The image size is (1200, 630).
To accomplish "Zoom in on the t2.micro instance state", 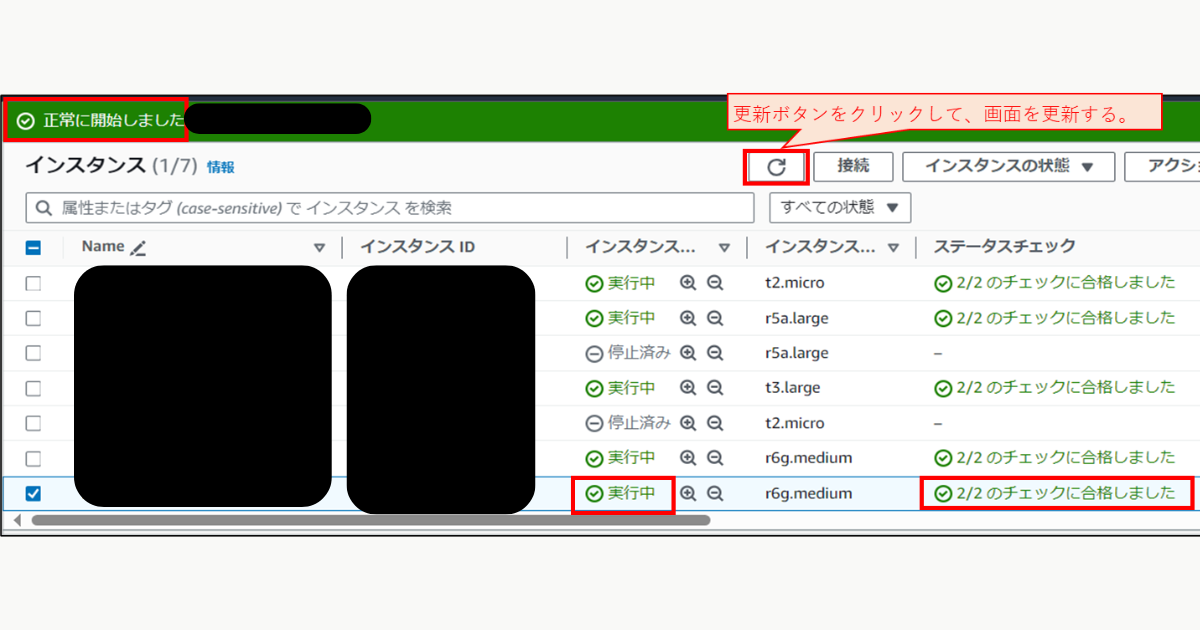I will pos(689,282).
